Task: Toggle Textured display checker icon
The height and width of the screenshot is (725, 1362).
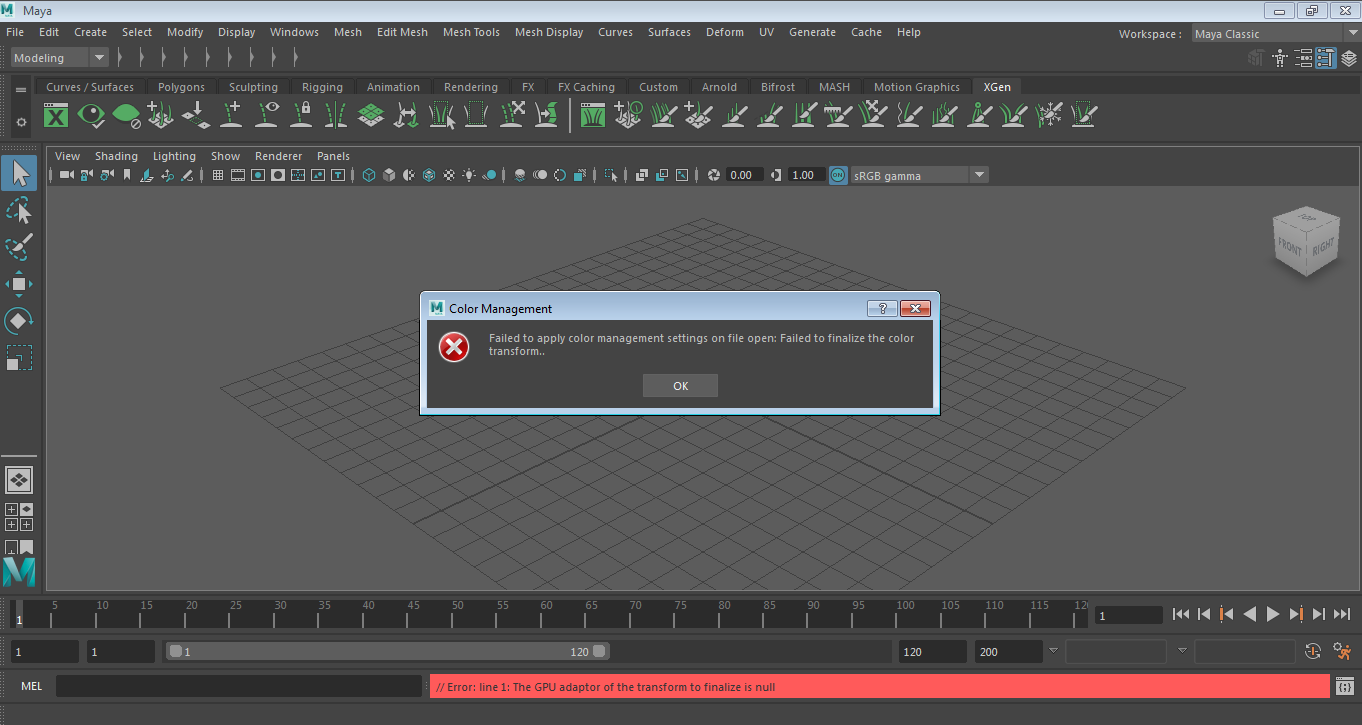Action: pos(448,175)
